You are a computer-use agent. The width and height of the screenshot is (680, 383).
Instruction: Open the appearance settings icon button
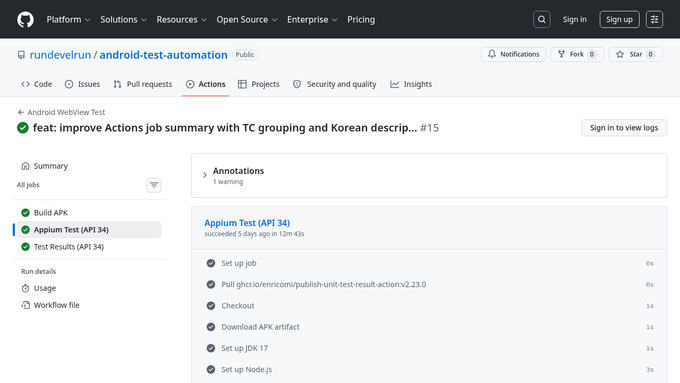pos(654,20)
